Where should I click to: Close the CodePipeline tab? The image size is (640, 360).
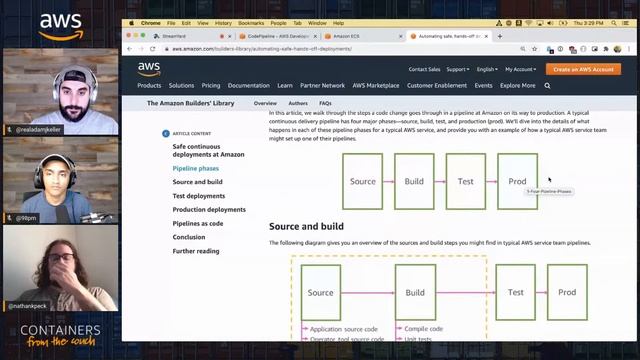point(315,36)
